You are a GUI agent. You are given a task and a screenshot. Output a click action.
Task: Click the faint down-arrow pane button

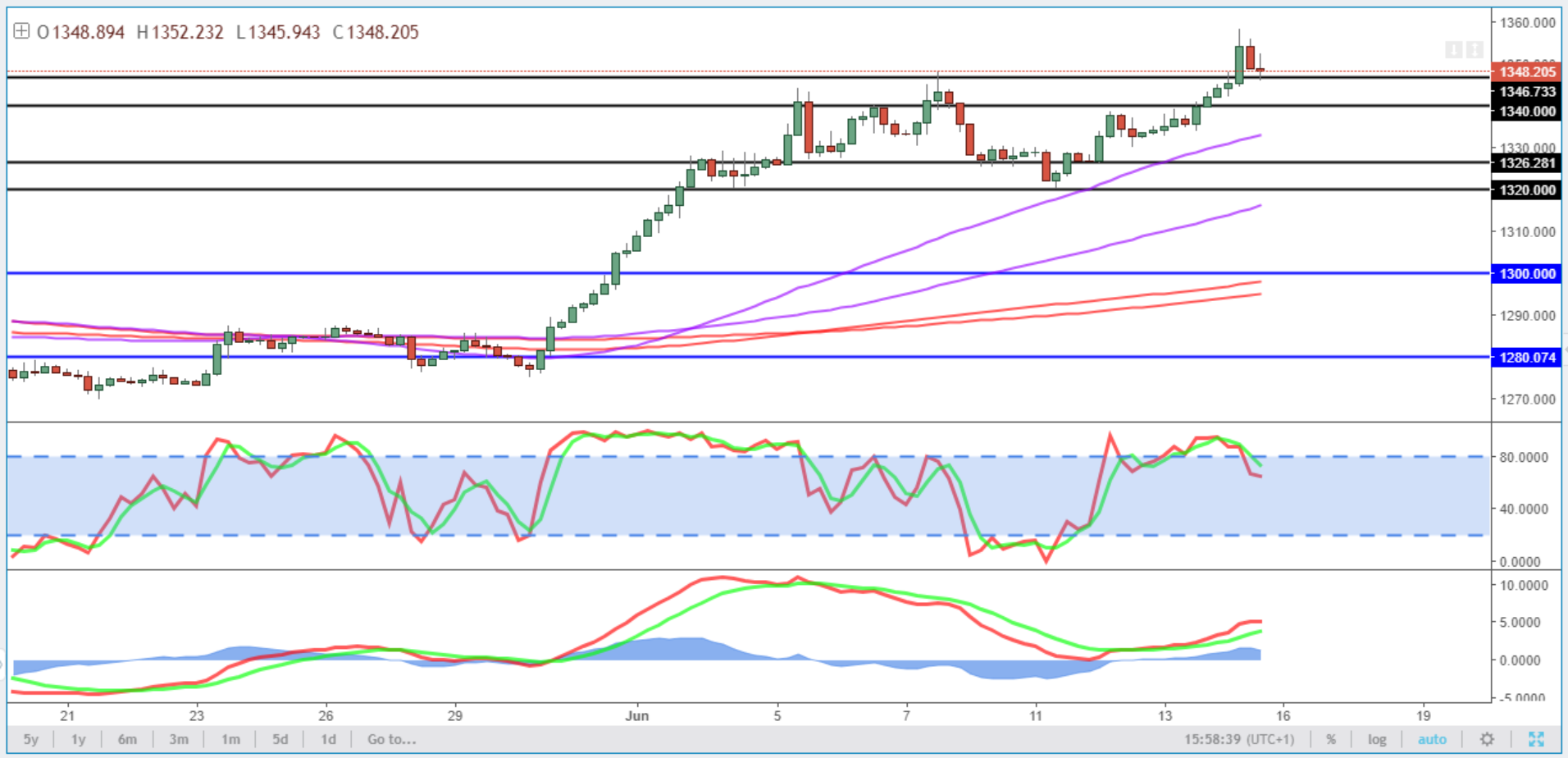(x=1453, y=50)
